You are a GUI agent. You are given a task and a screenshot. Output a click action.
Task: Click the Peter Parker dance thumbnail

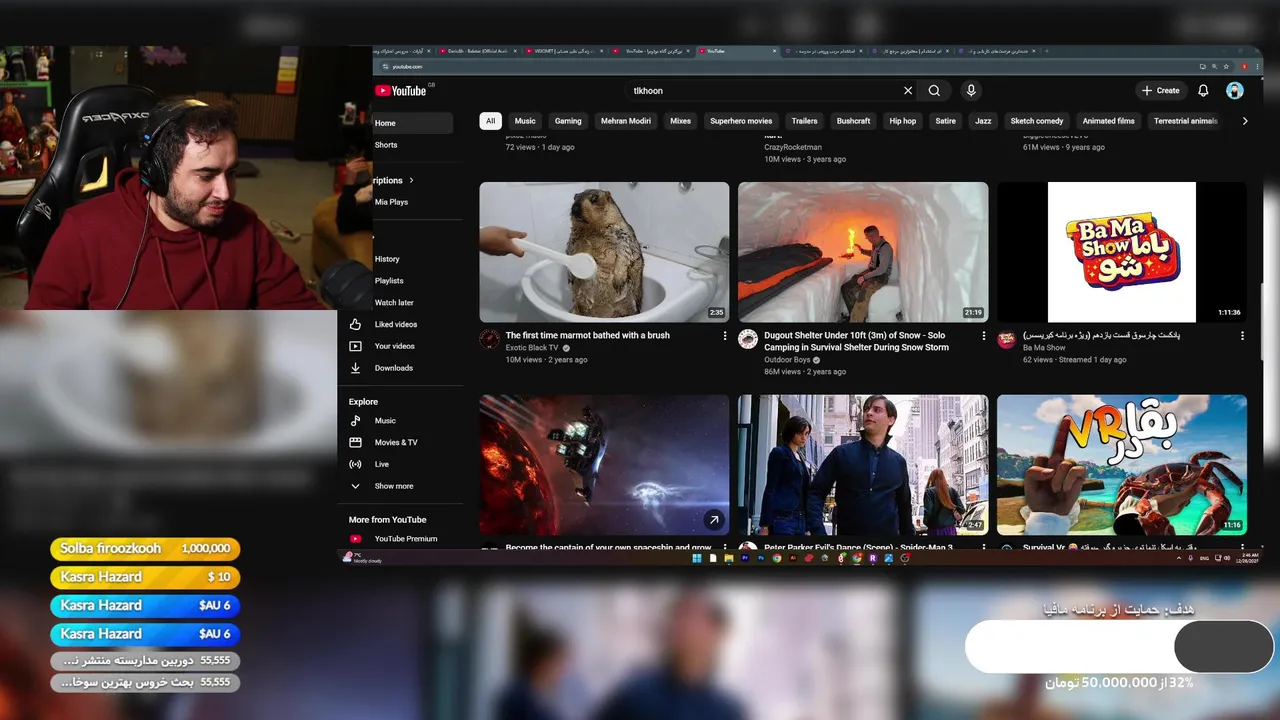[x=863, y=465]
